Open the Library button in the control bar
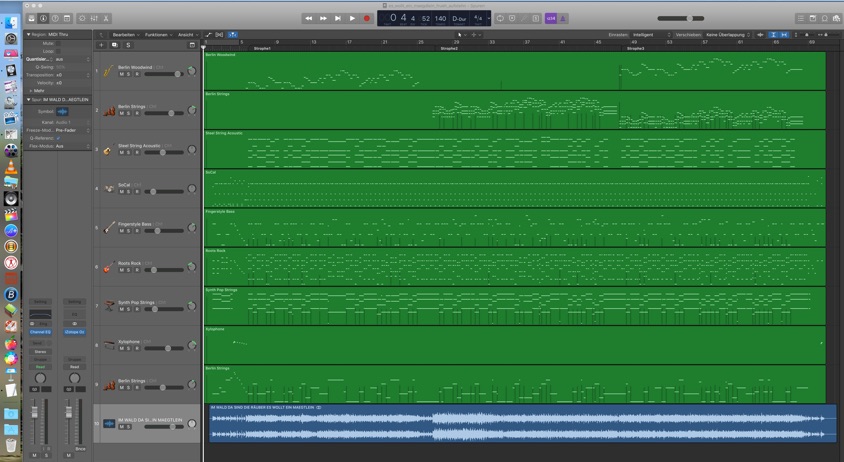 click(31, 18)
